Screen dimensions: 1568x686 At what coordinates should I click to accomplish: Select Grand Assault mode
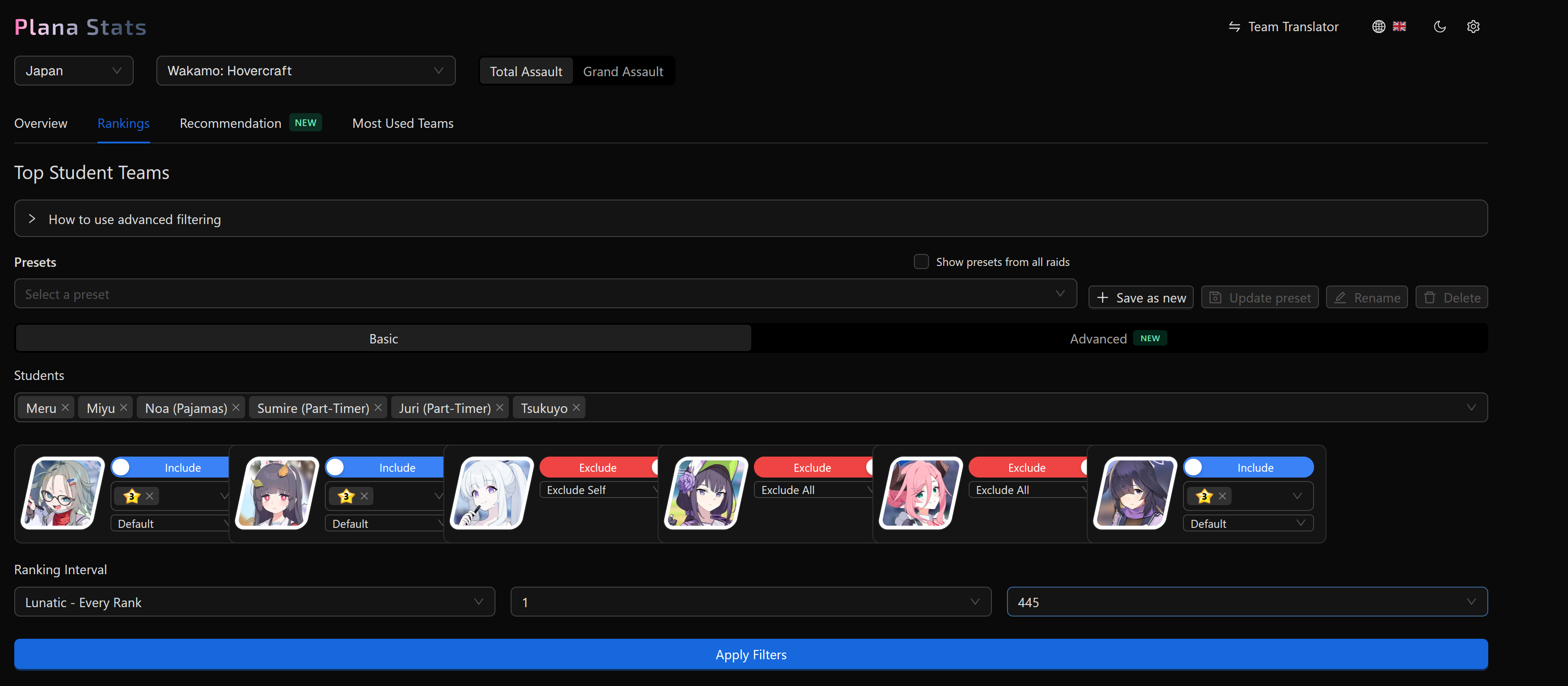[622, 71]
